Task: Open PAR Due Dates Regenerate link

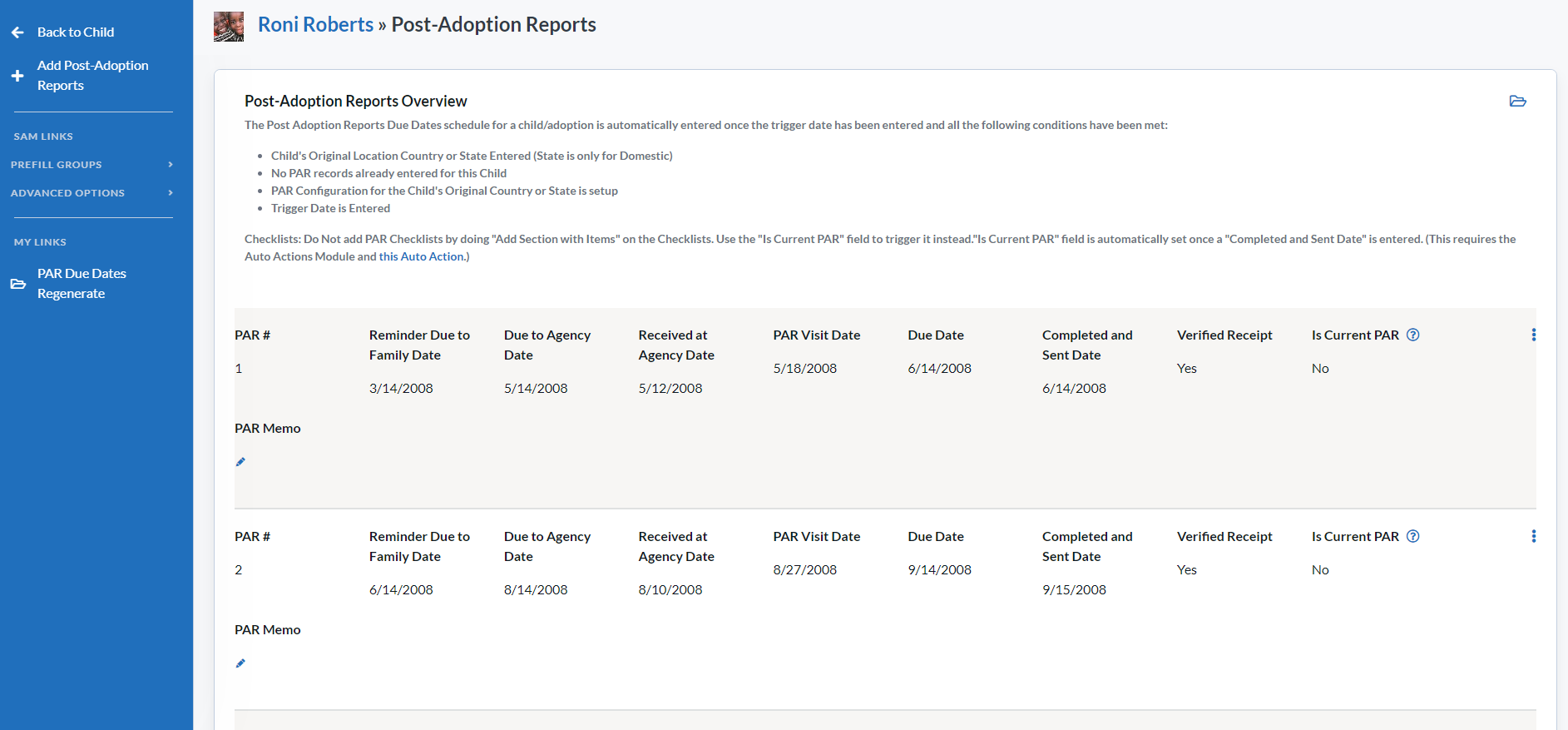Action: click(x=82, y=284)
